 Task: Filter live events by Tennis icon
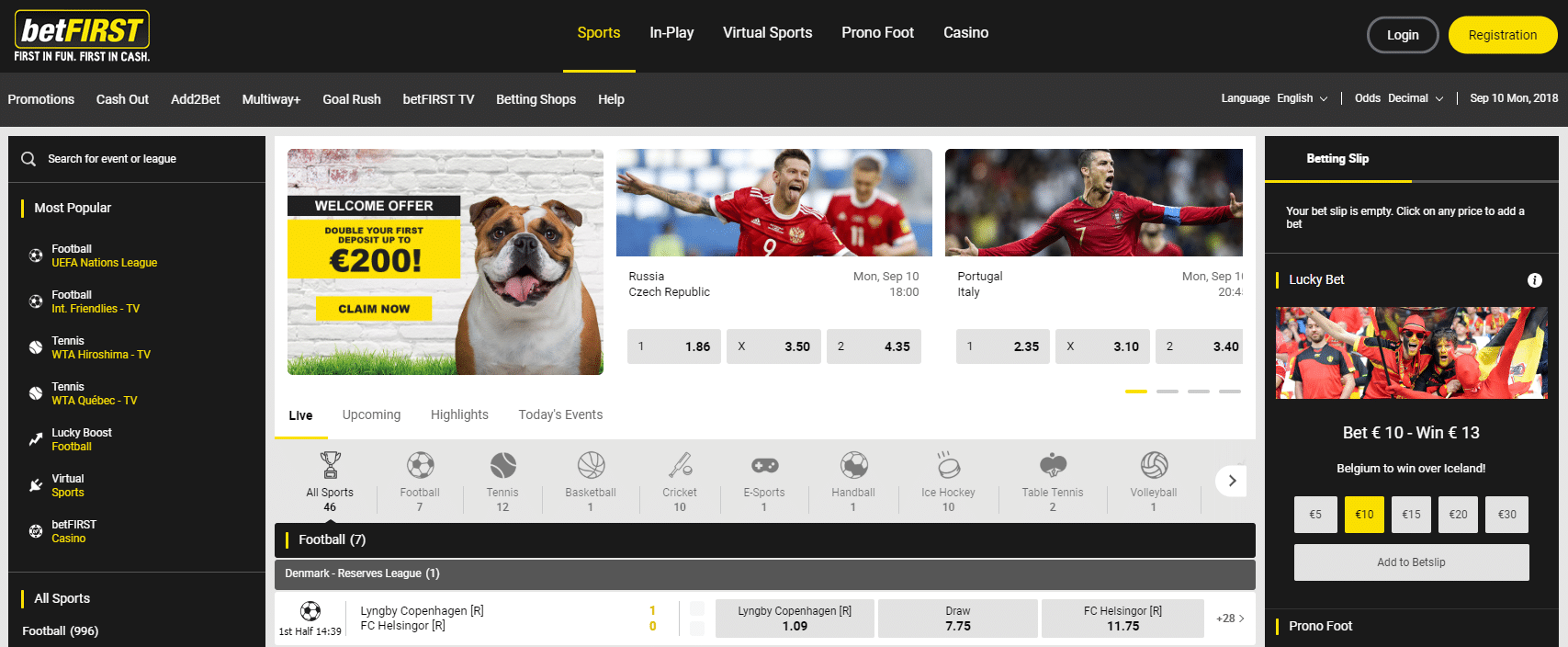click(x=502, y=466)
